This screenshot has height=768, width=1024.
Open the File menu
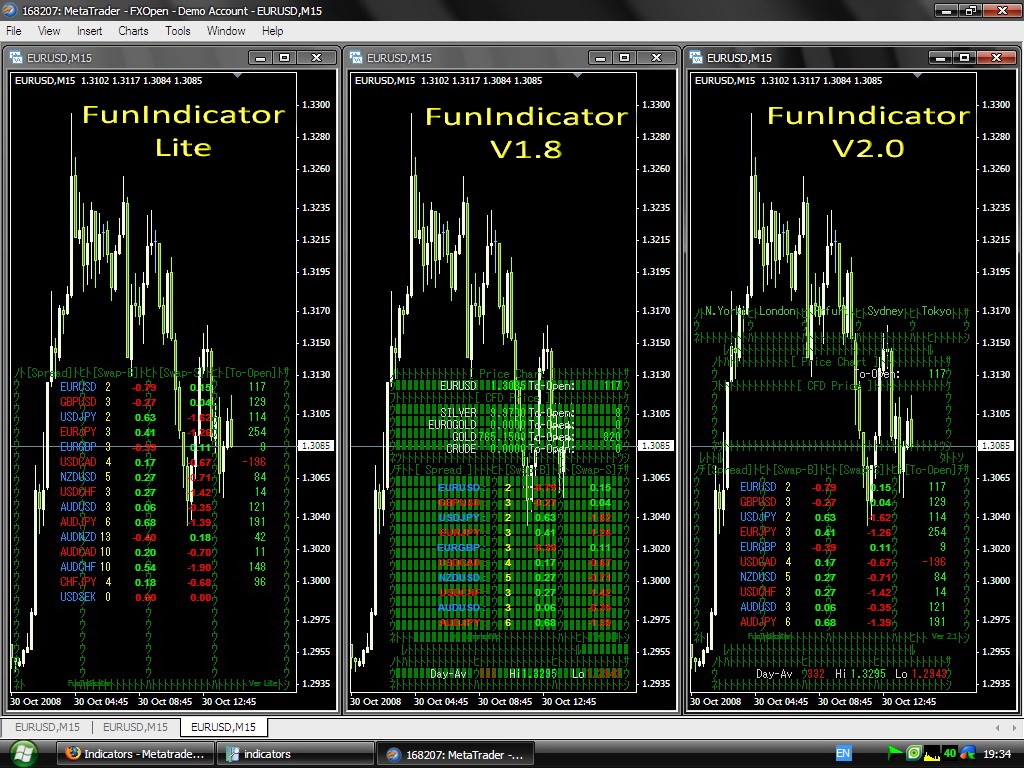click(x=14, y=31)
